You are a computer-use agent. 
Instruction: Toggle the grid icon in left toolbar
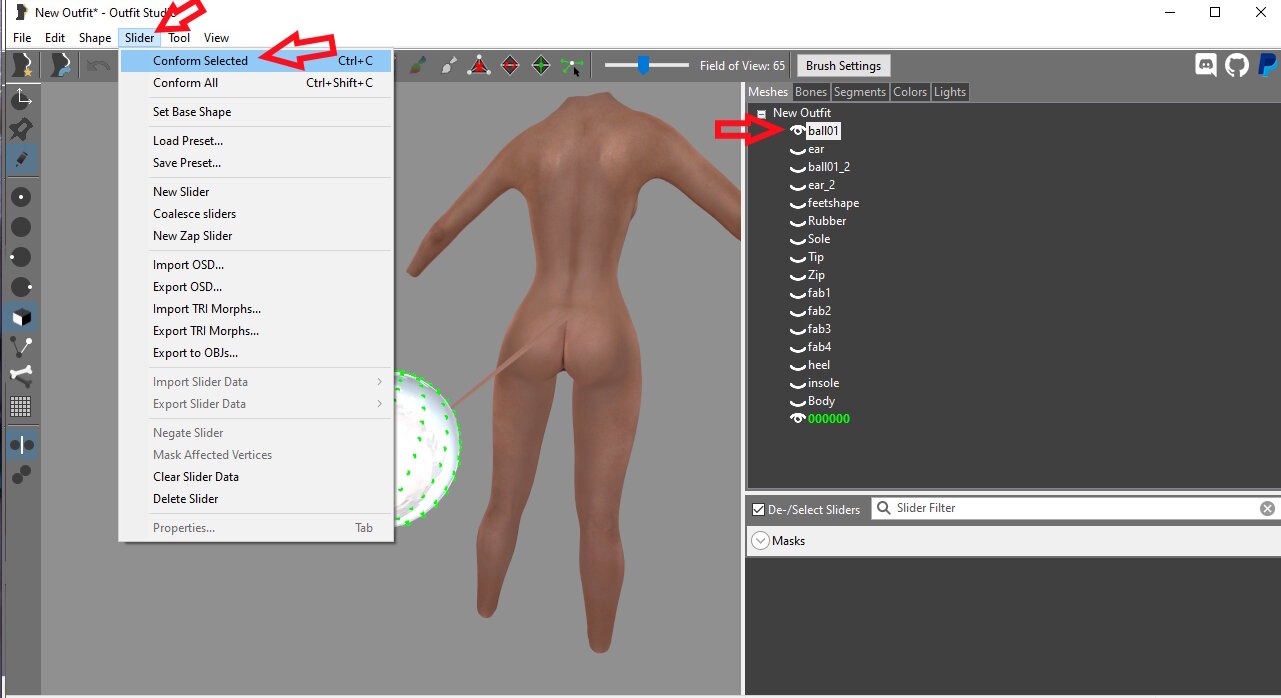(x=21, y=407)
